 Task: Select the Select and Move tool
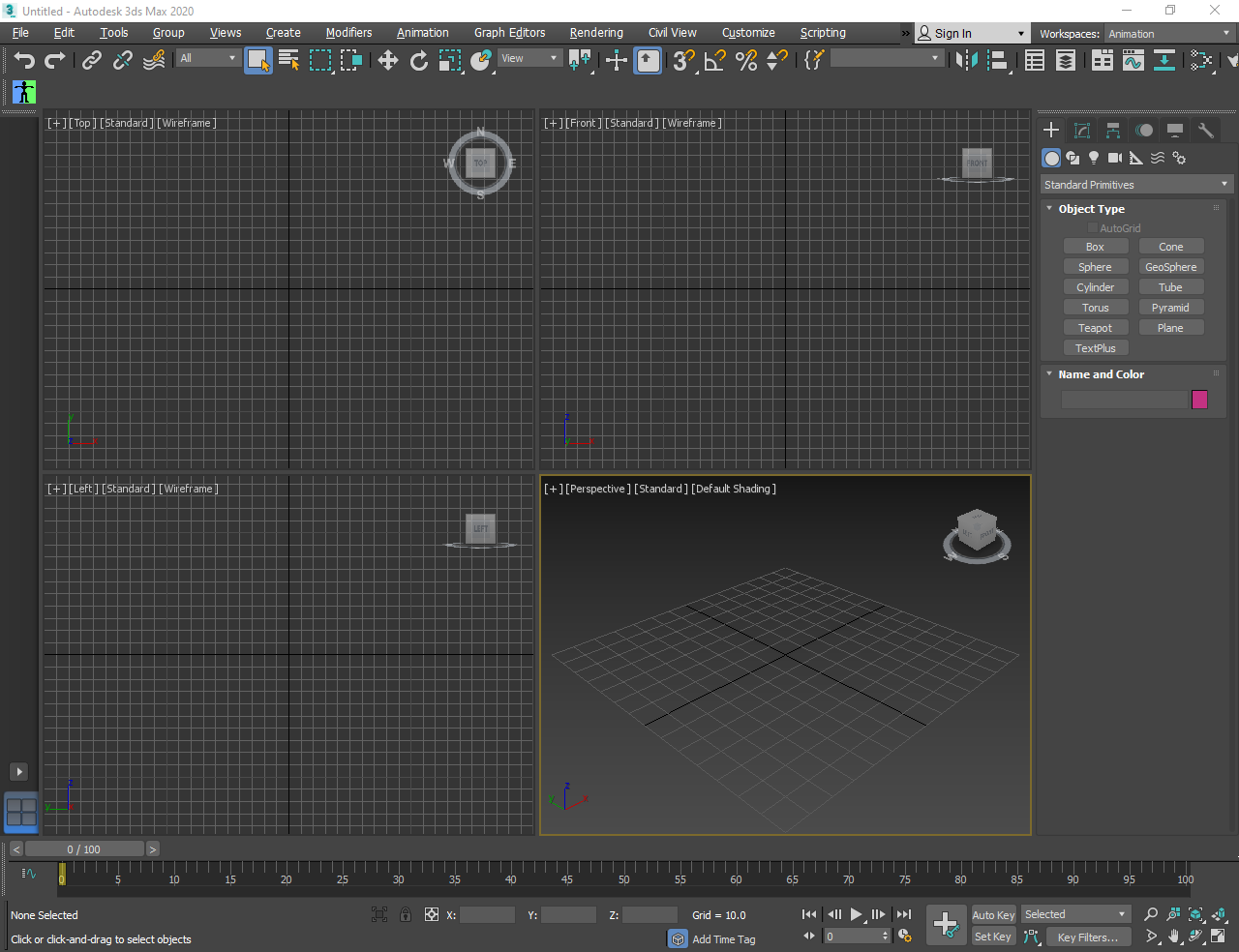click(x=387, y=59)
